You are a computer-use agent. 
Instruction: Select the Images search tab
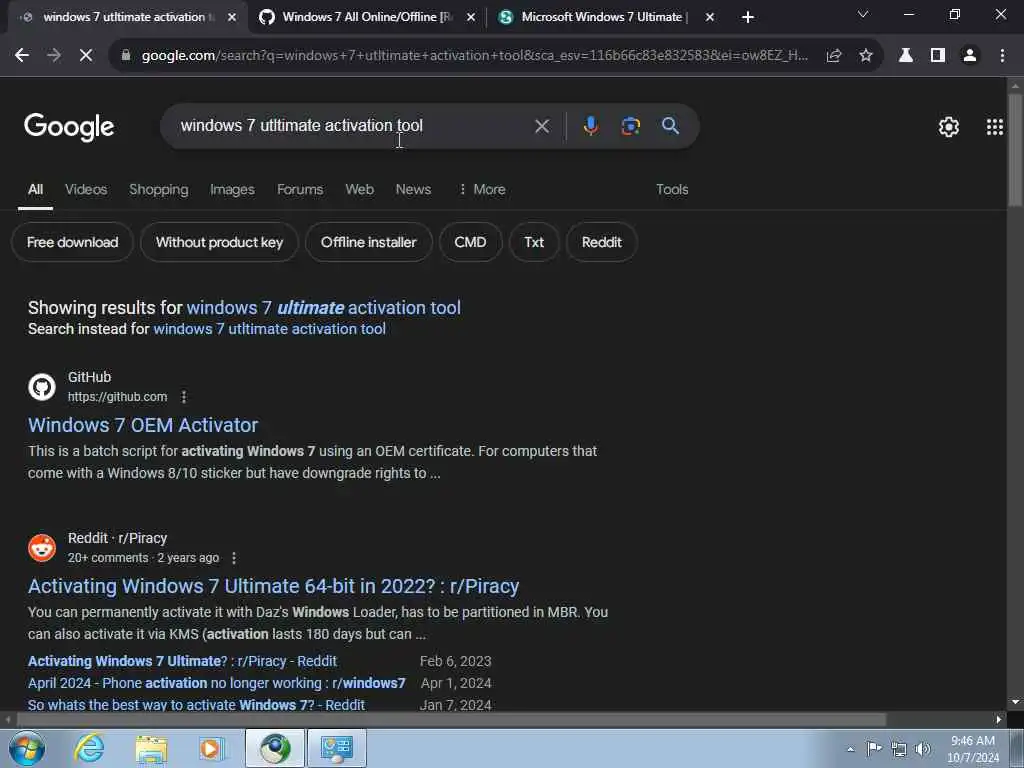click(232, 189)
